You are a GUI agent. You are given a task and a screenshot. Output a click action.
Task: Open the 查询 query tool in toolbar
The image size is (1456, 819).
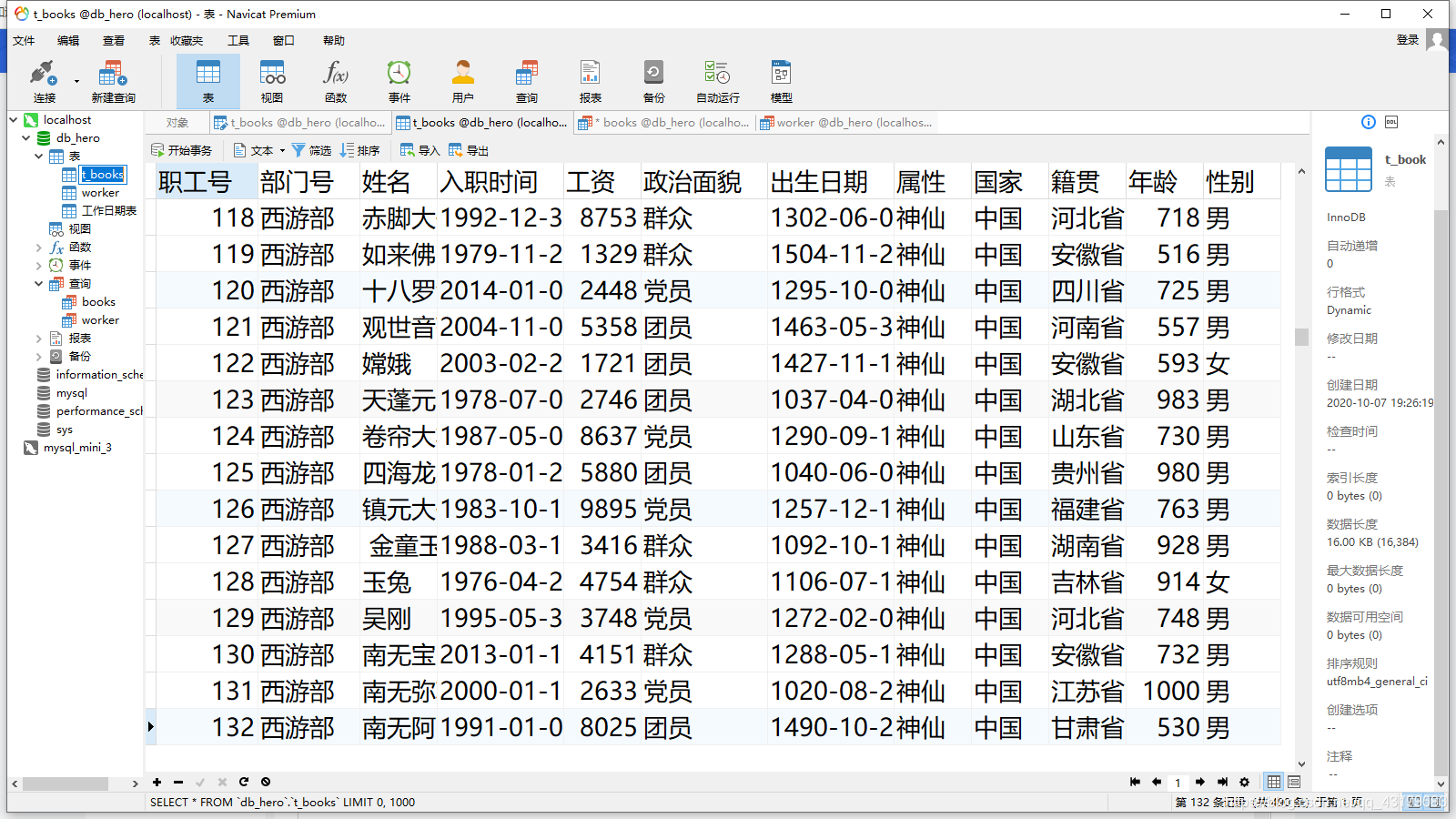[526, 81]
